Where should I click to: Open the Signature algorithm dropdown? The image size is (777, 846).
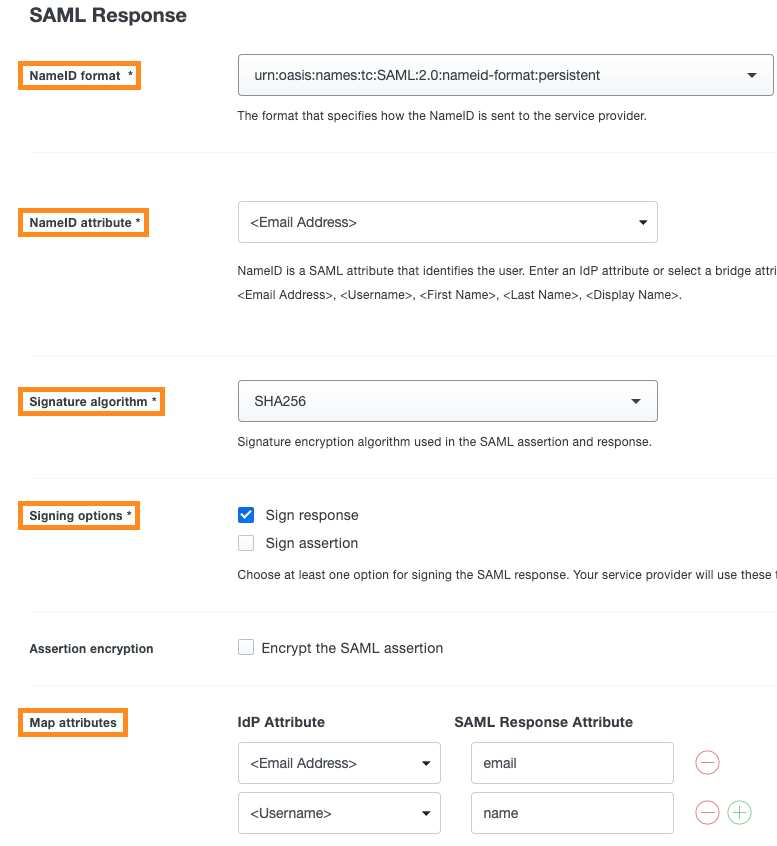447,399
